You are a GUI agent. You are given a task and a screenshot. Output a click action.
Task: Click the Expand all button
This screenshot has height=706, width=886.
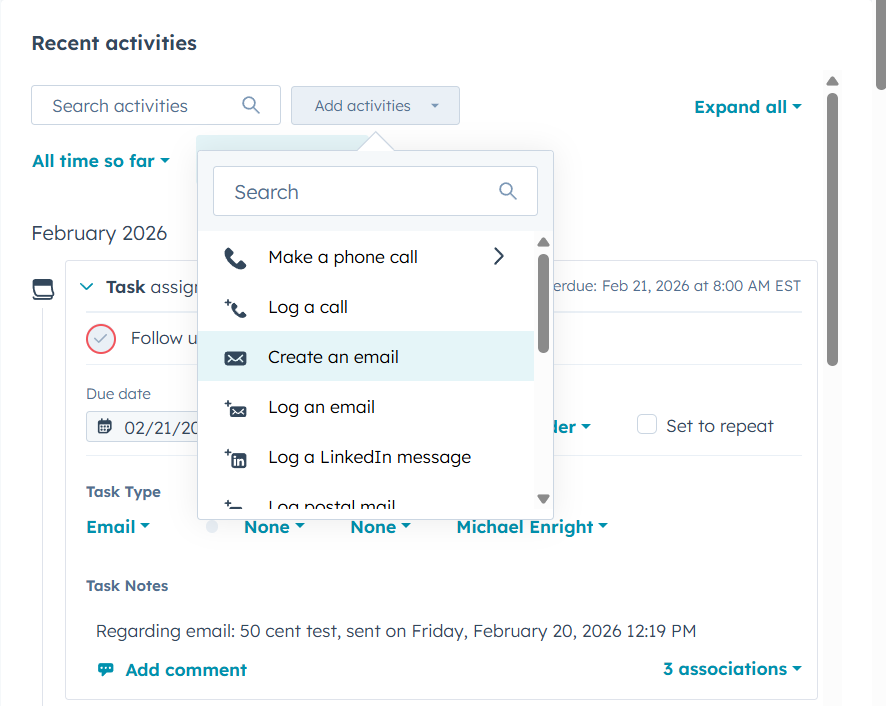tap(747, 107)
